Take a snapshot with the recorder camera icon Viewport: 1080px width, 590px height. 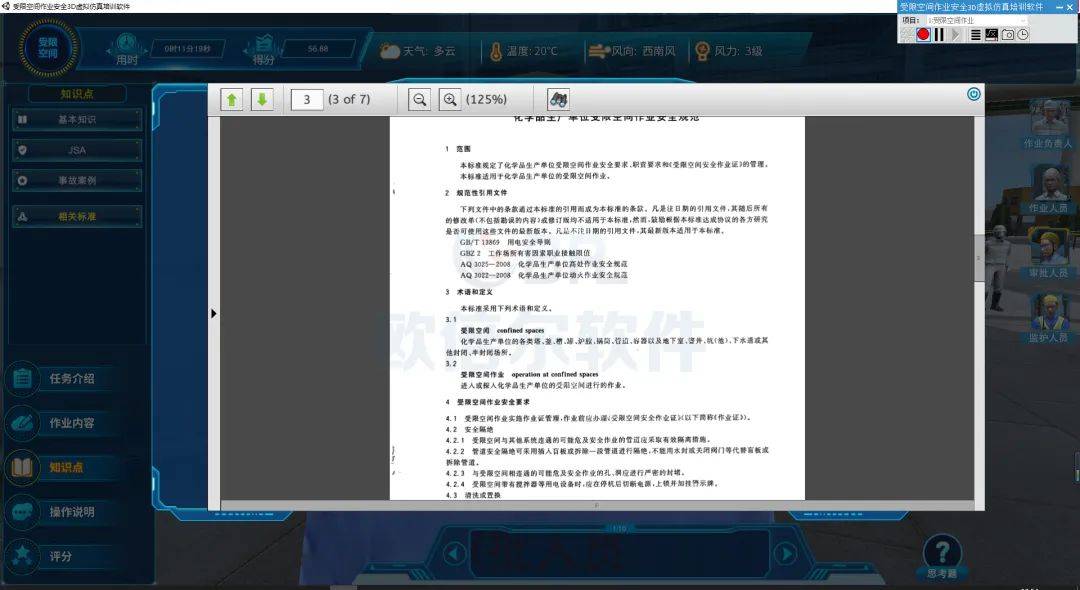click(x=1008, y=34)
